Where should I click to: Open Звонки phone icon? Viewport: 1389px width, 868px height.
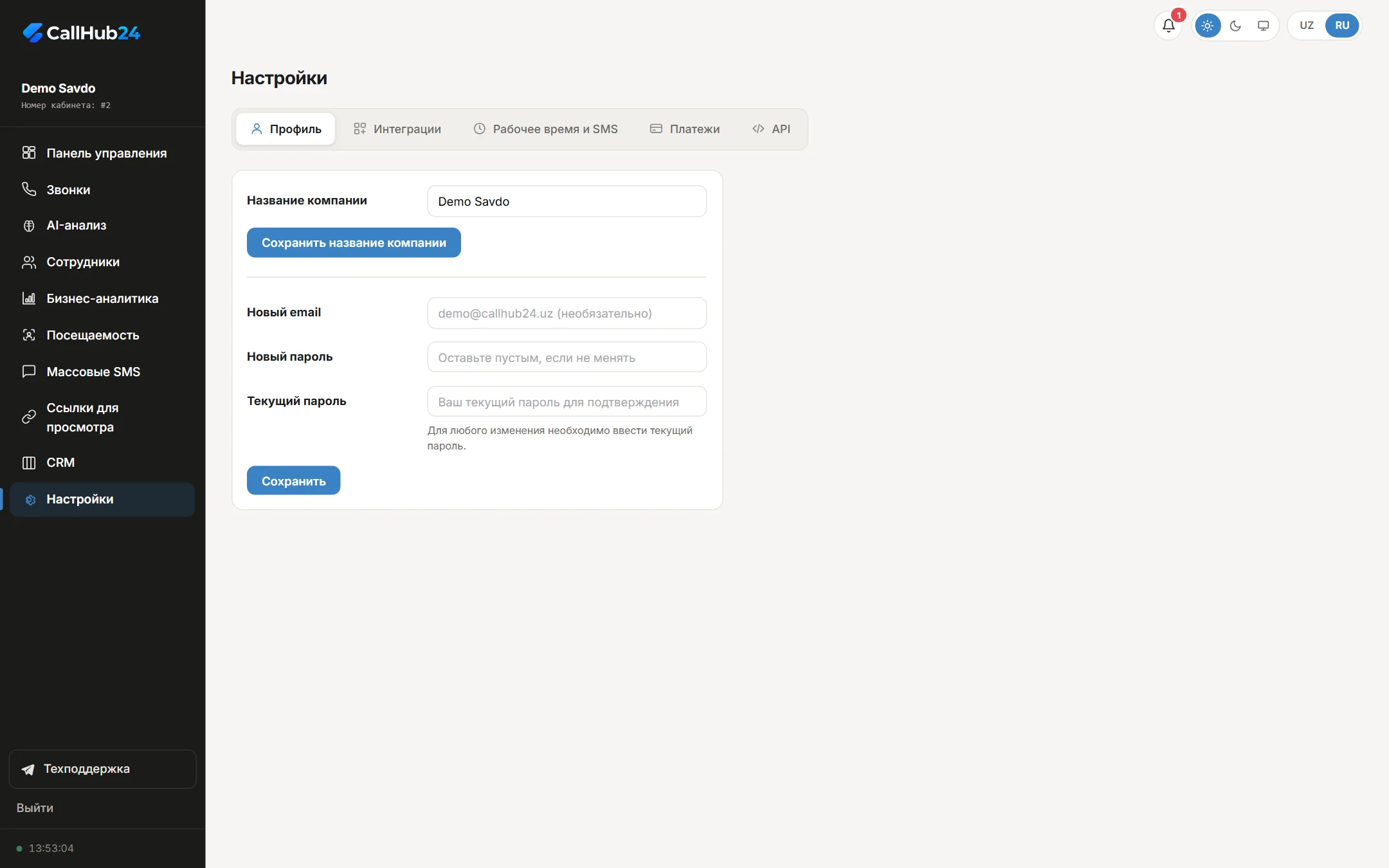(29, 189)
